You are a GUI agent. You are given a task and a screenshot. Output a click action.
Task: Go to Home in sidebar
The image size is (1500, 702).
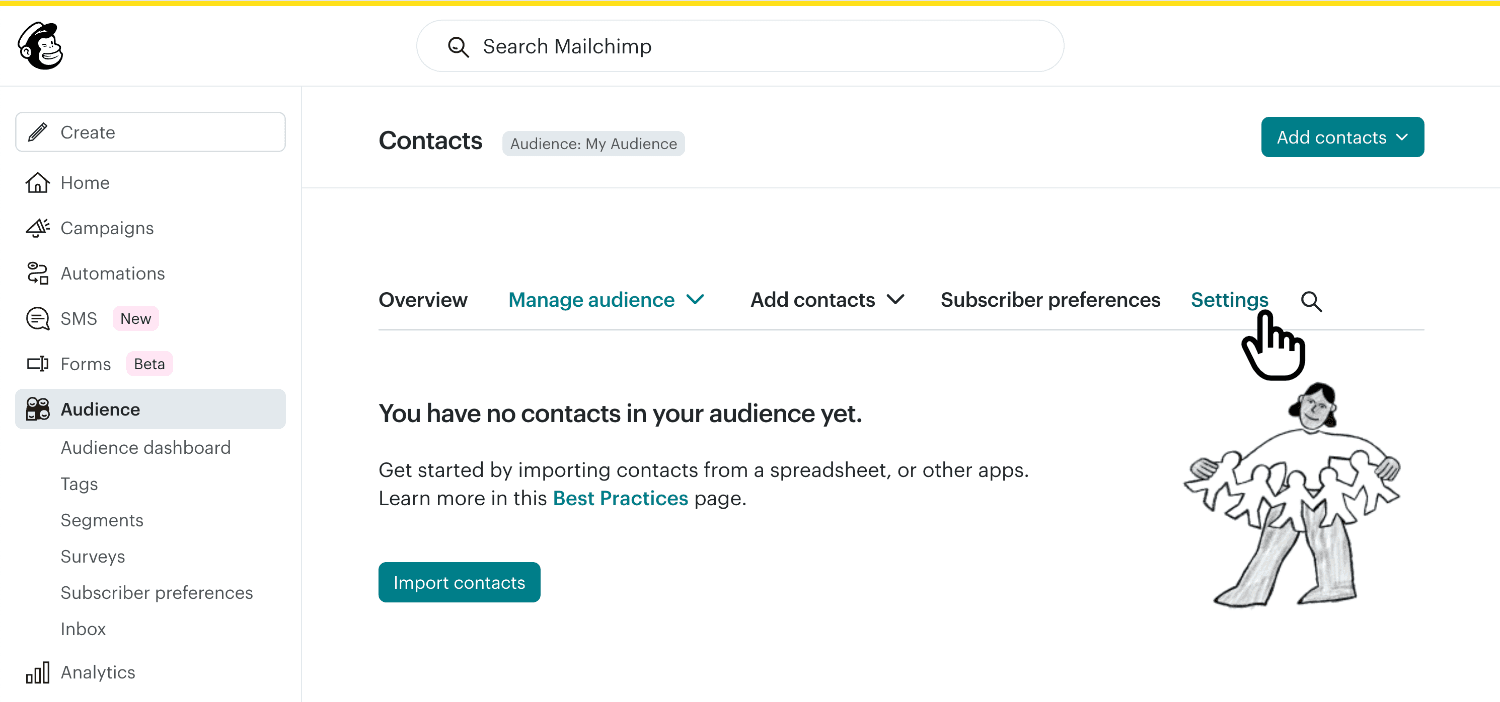tap(85, 183)
